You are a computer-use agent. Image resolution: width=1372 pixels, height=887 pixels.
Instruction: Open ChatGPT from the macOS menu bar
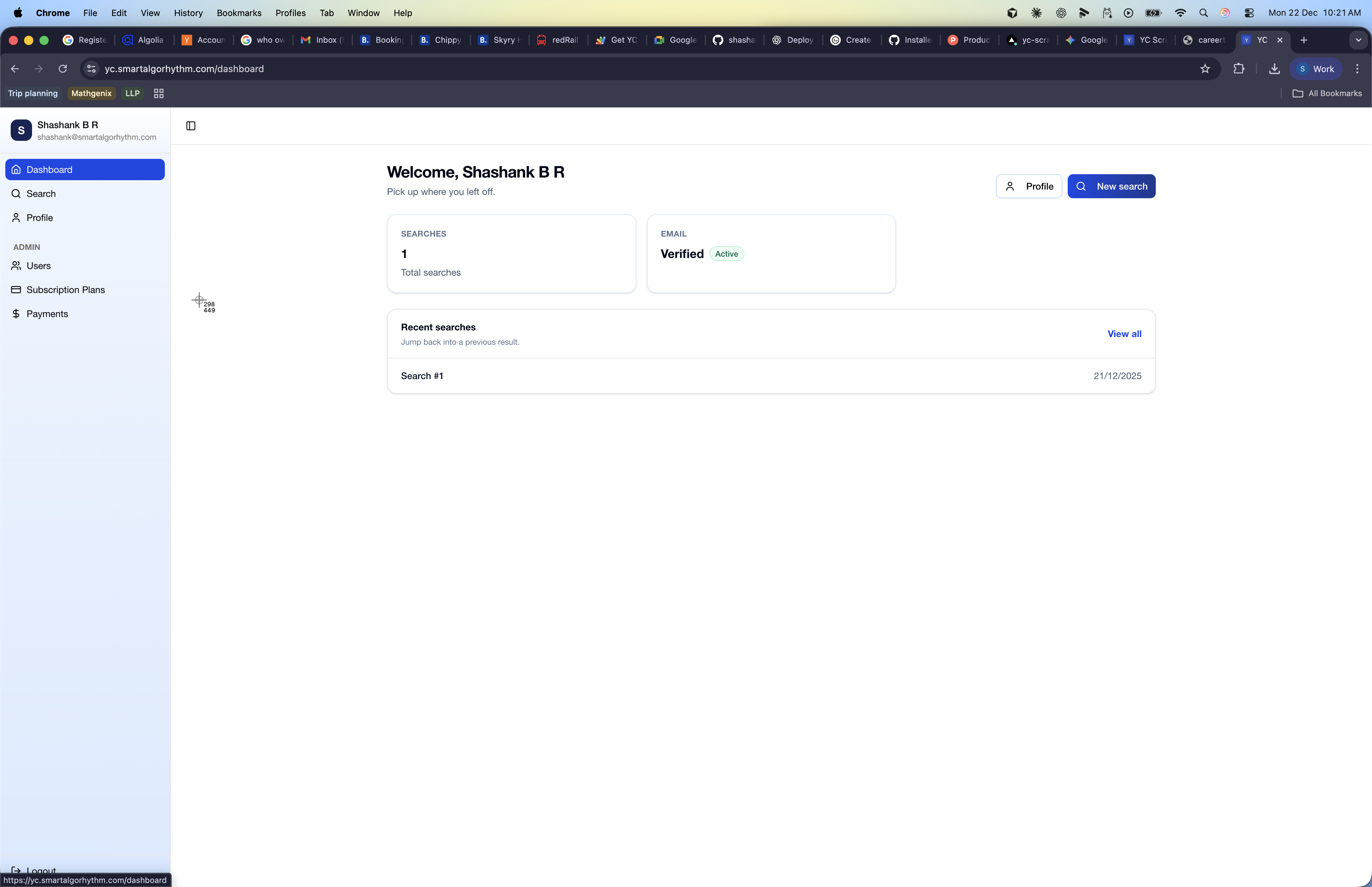pyautogui.click(x=1060, y=13)
